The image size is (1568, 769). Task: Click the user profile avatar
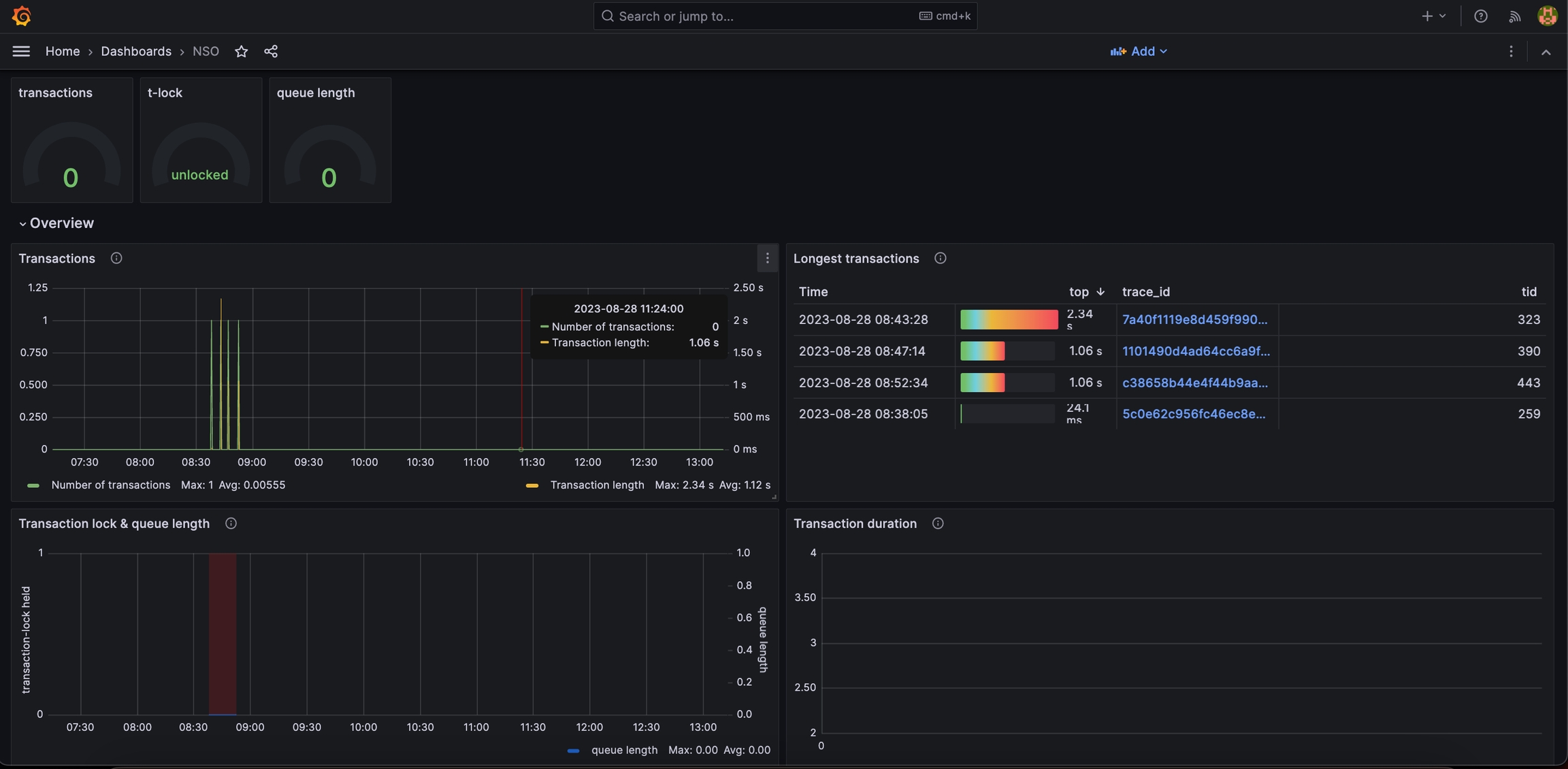pos(1547,16)
